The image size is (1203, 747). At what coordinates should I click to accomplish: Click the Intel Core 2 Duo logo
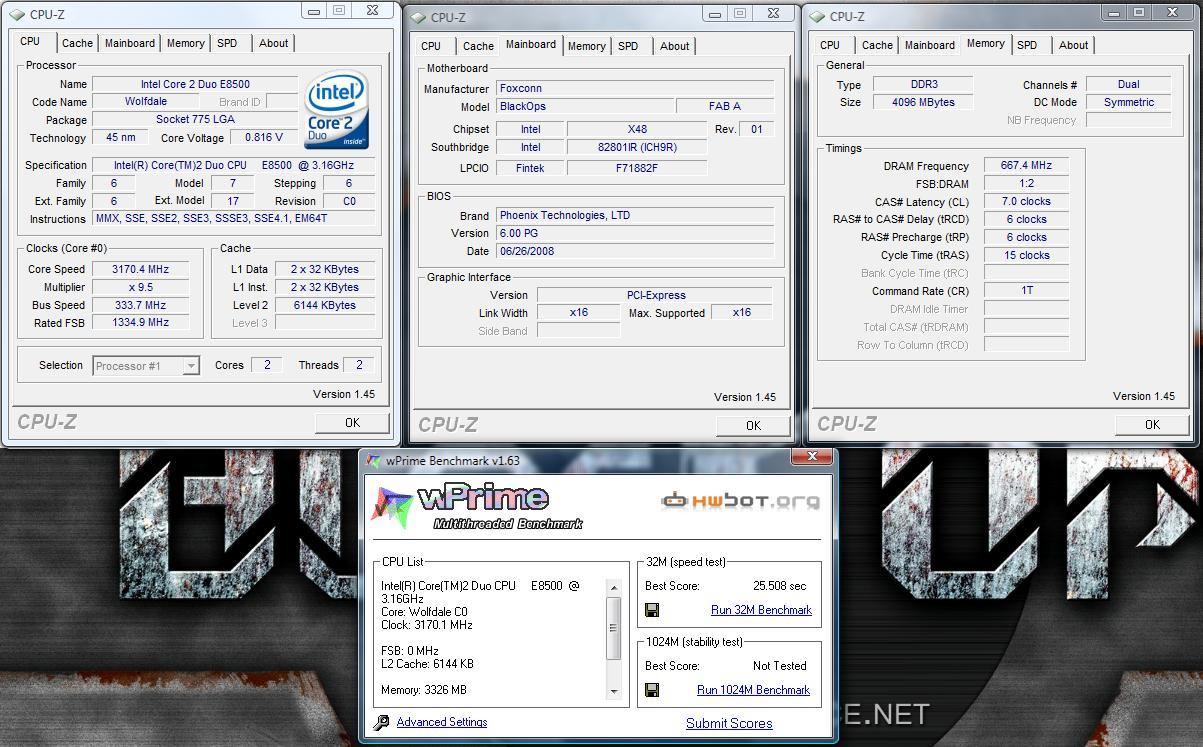click(x=337, y=110)
